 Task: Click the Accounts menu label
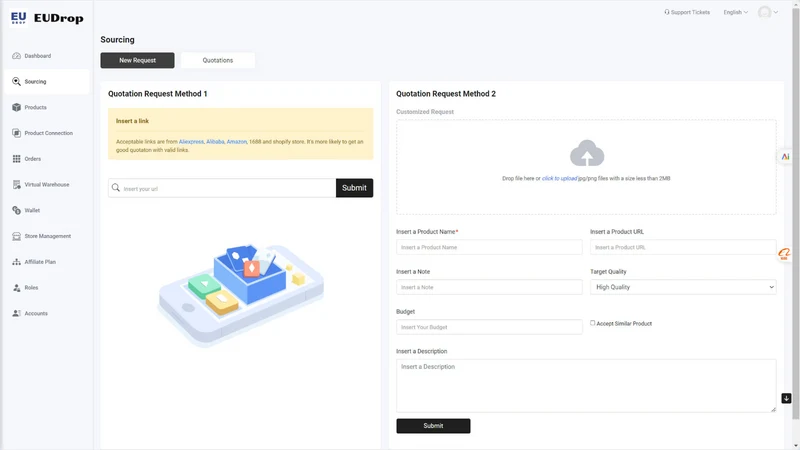coord(36,313)
